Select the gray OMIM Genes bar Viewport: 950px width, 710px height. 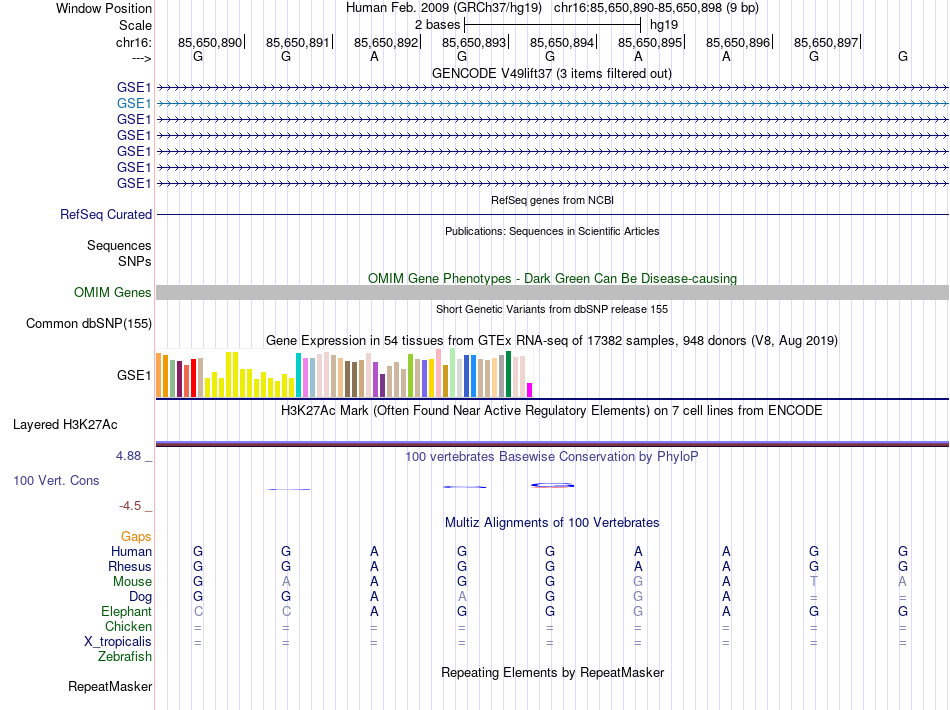pos(552,292)
